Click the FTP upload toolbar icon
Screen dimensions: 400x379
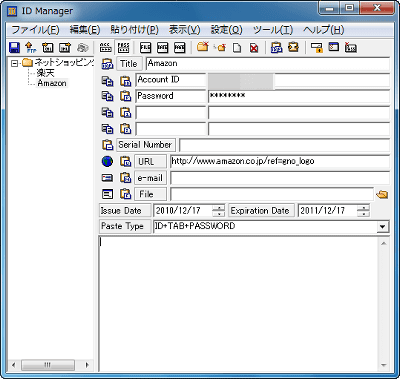31,47
